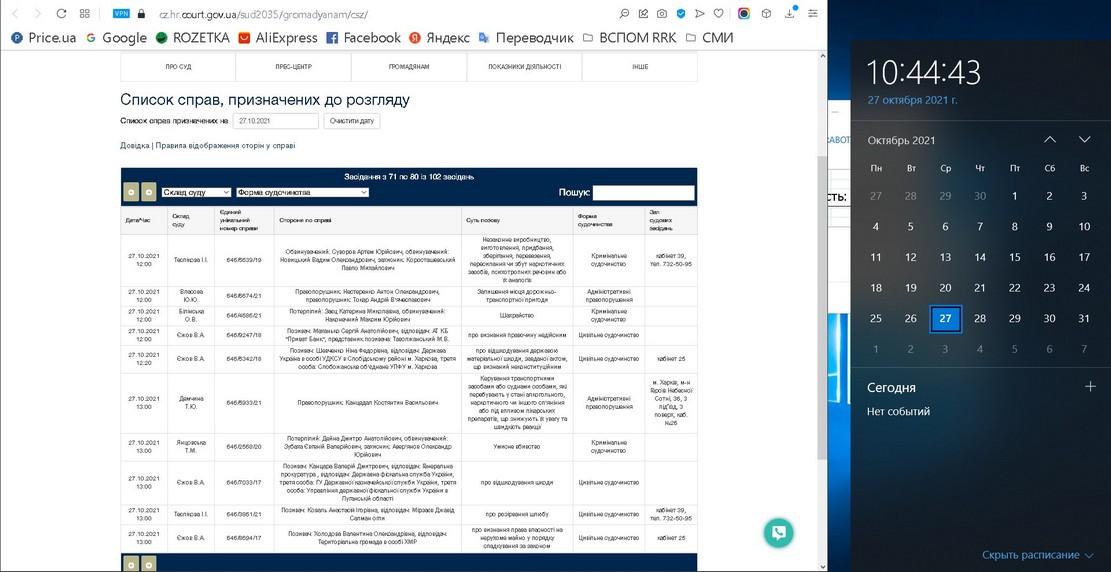This screenshot has width=1111, height=572.
Task: Go to previous month with up chevron
Action: tap(1050, 139)
